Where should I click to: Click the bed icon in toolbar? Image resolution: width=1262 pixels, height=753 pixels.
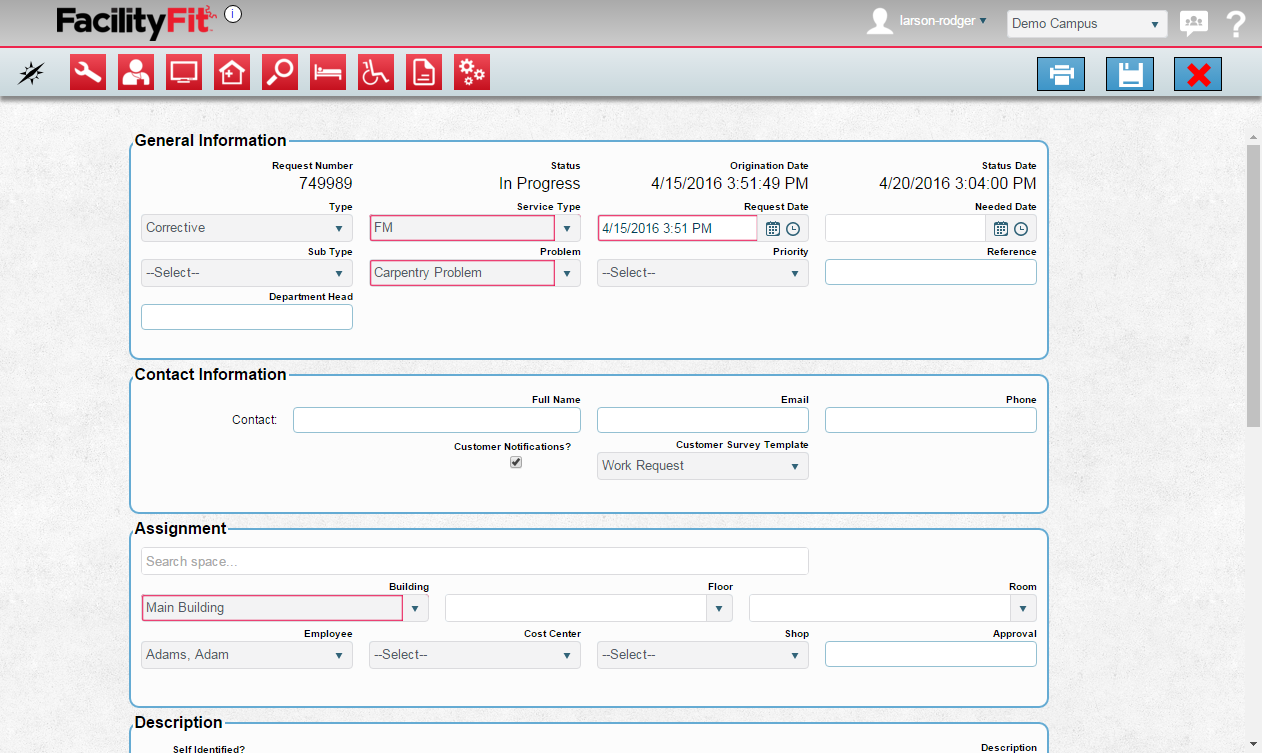pos(328,72)
